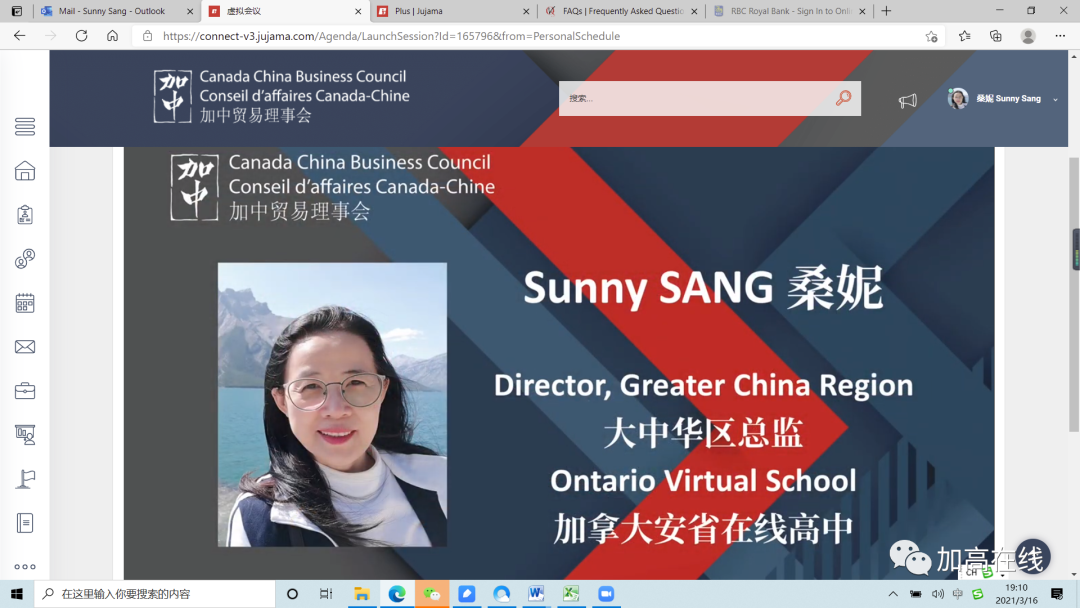Open Microsoft Edge from taskbar
The image size is (1080, 608).
tap(397, 594)
